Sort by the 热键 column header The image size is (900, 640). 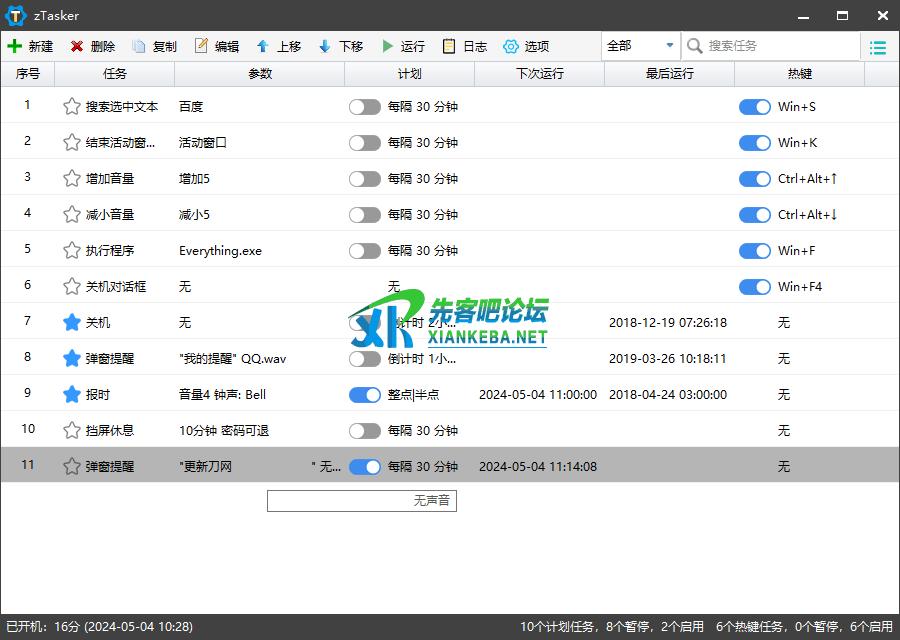(799, 74)
